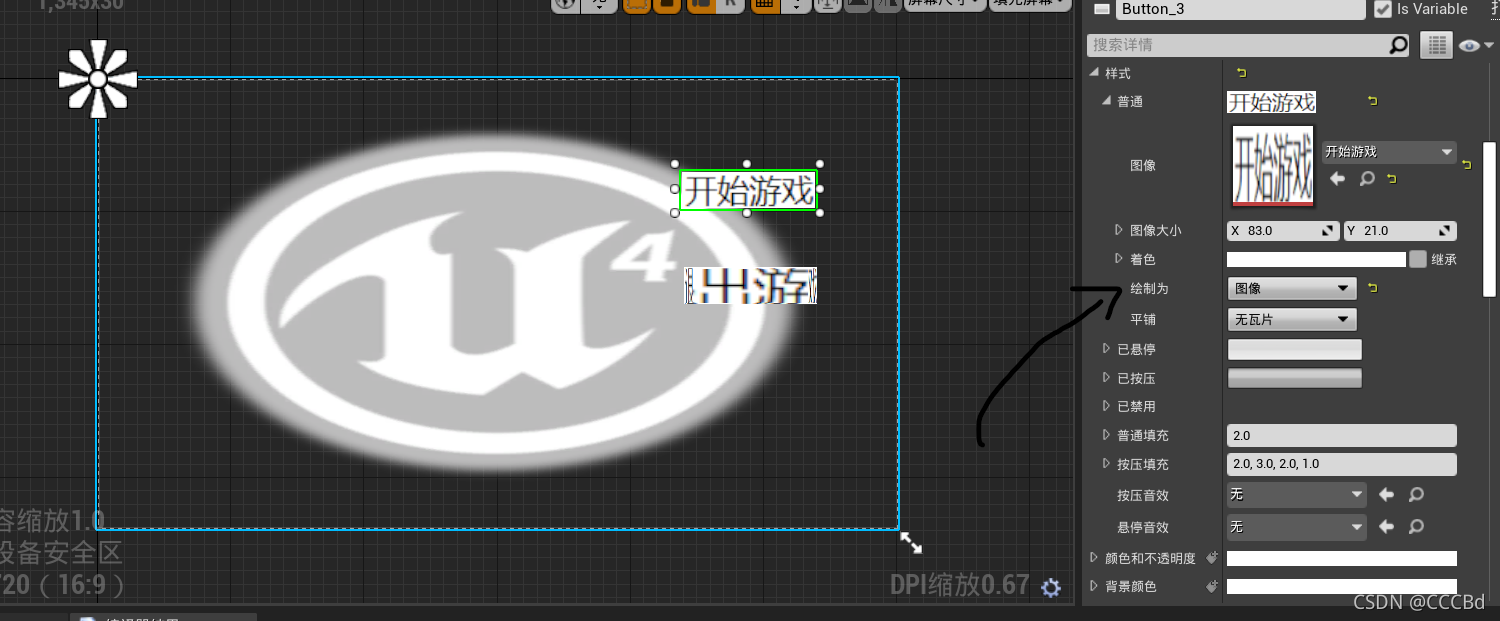Select the second button widget below 开始游戏
Image resolution: width=1500 pixels, height=621 pixels.
(750, 286)
